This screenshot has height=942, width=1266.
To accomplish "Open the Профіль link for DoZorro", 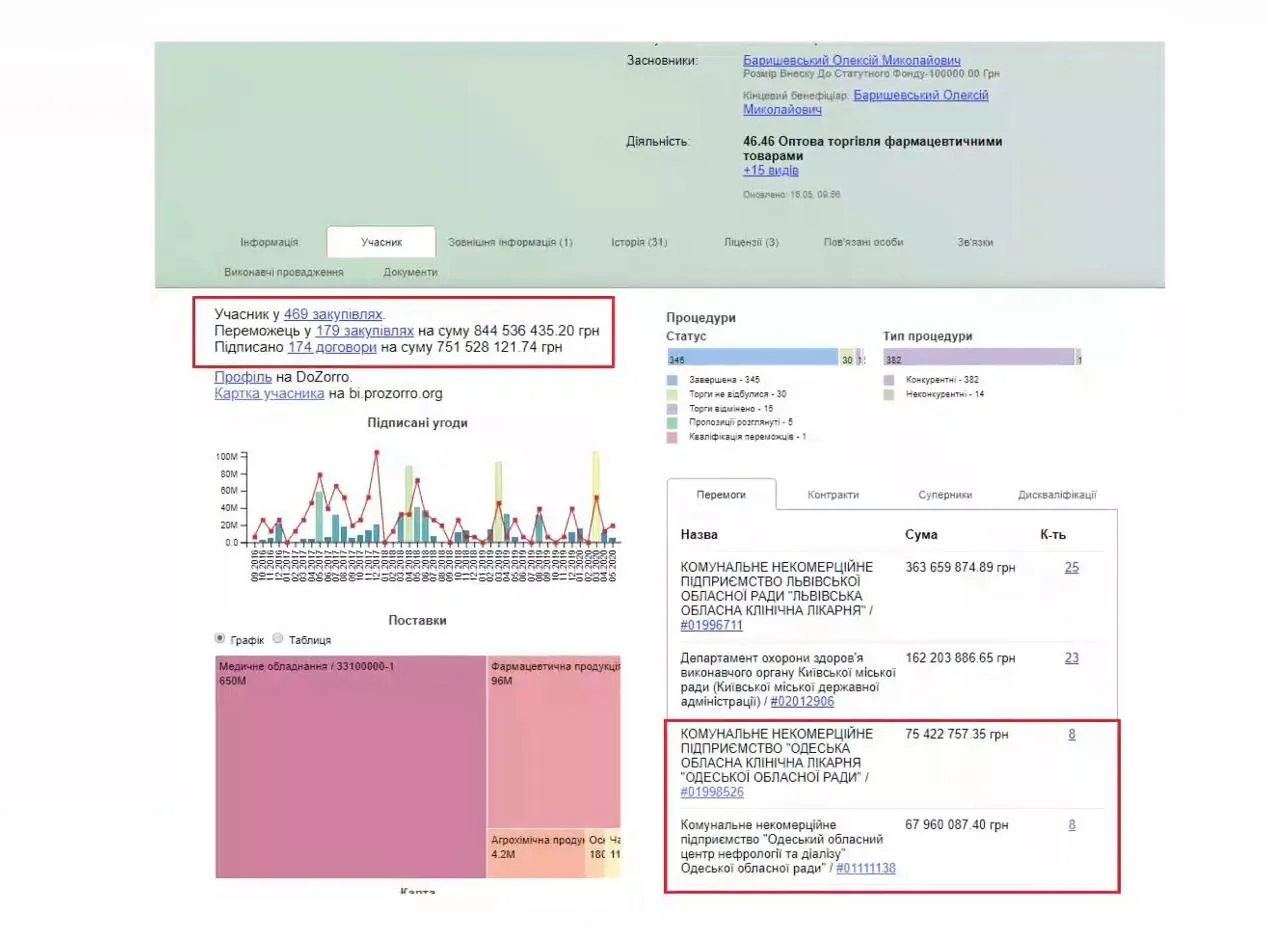I will pyautogui.click(x=243, y=377).
